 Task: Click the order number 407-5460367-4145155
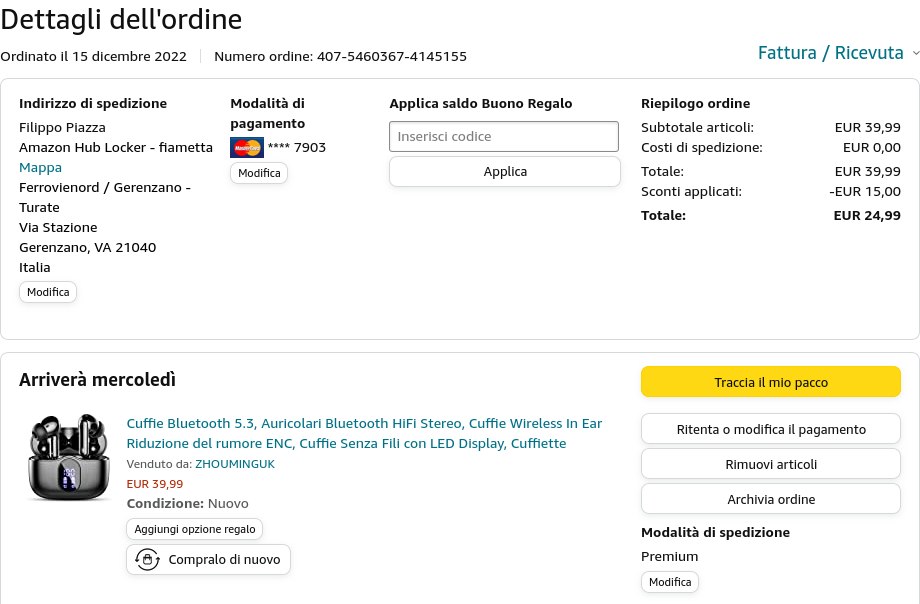(392, 56)
